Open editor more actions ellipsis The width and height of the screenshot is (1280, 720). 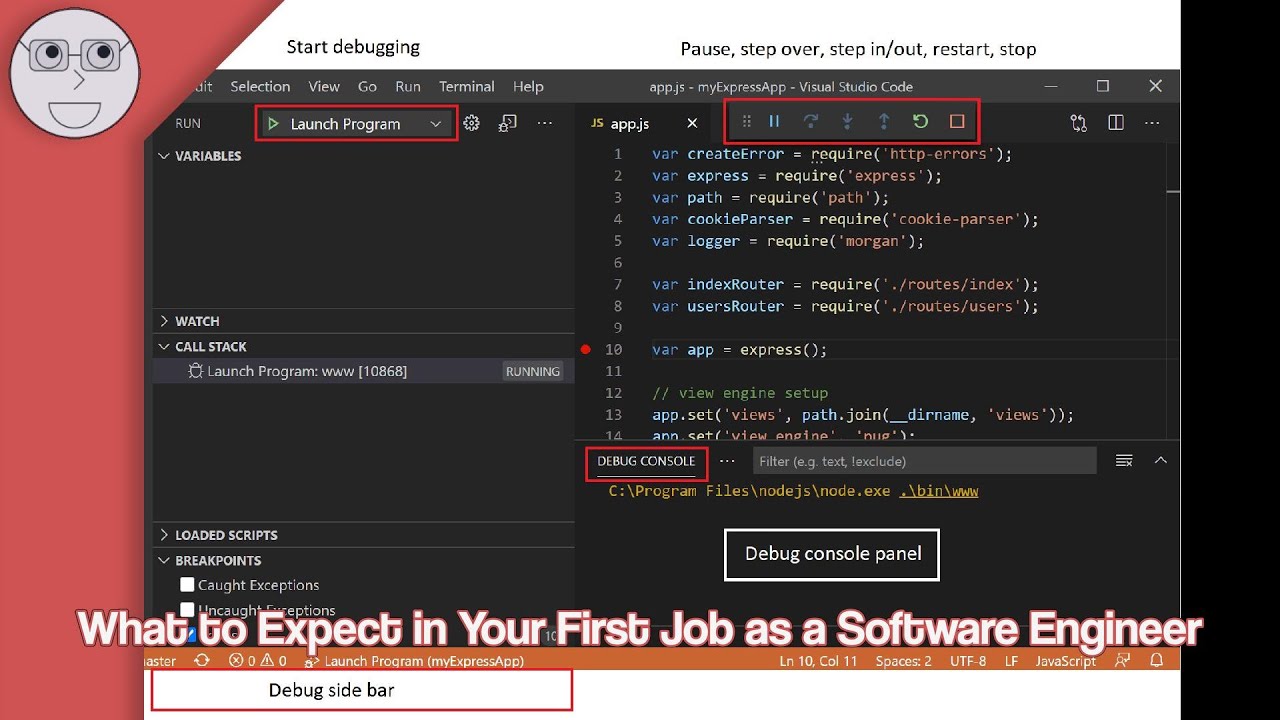tap(1152, 123)
